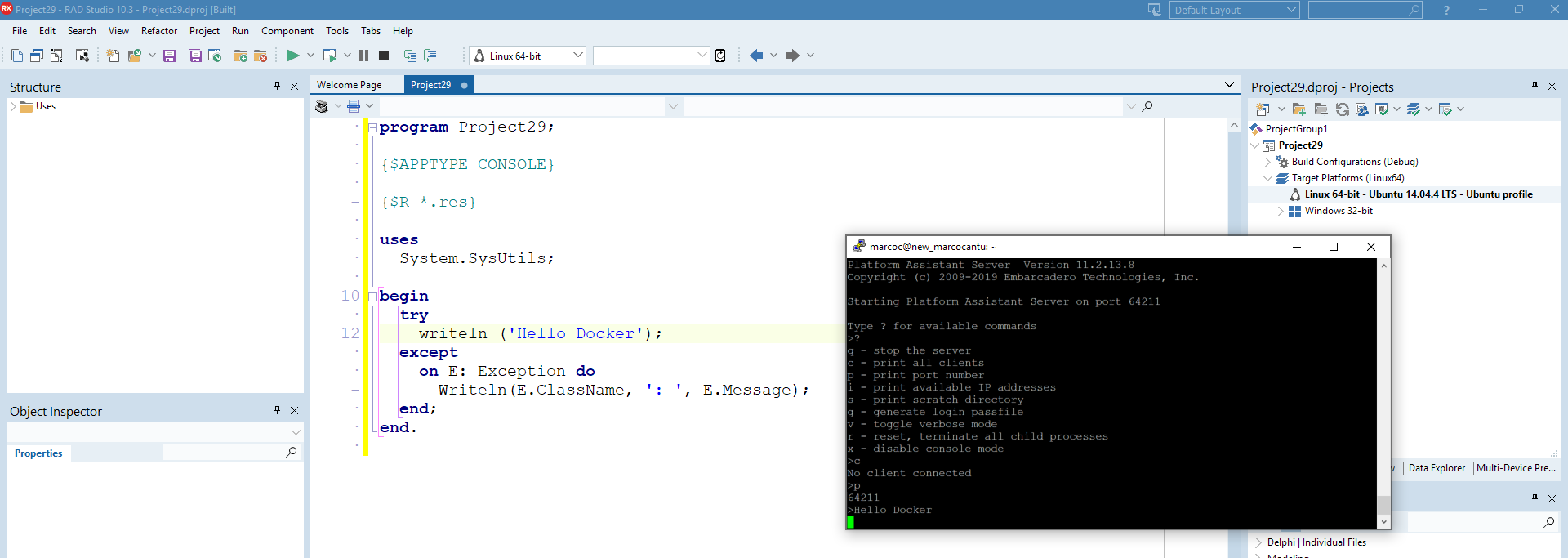1568x558 pixels.
Task: Expand the Windows 32-bit platform node
Action: coord(1281,211)
